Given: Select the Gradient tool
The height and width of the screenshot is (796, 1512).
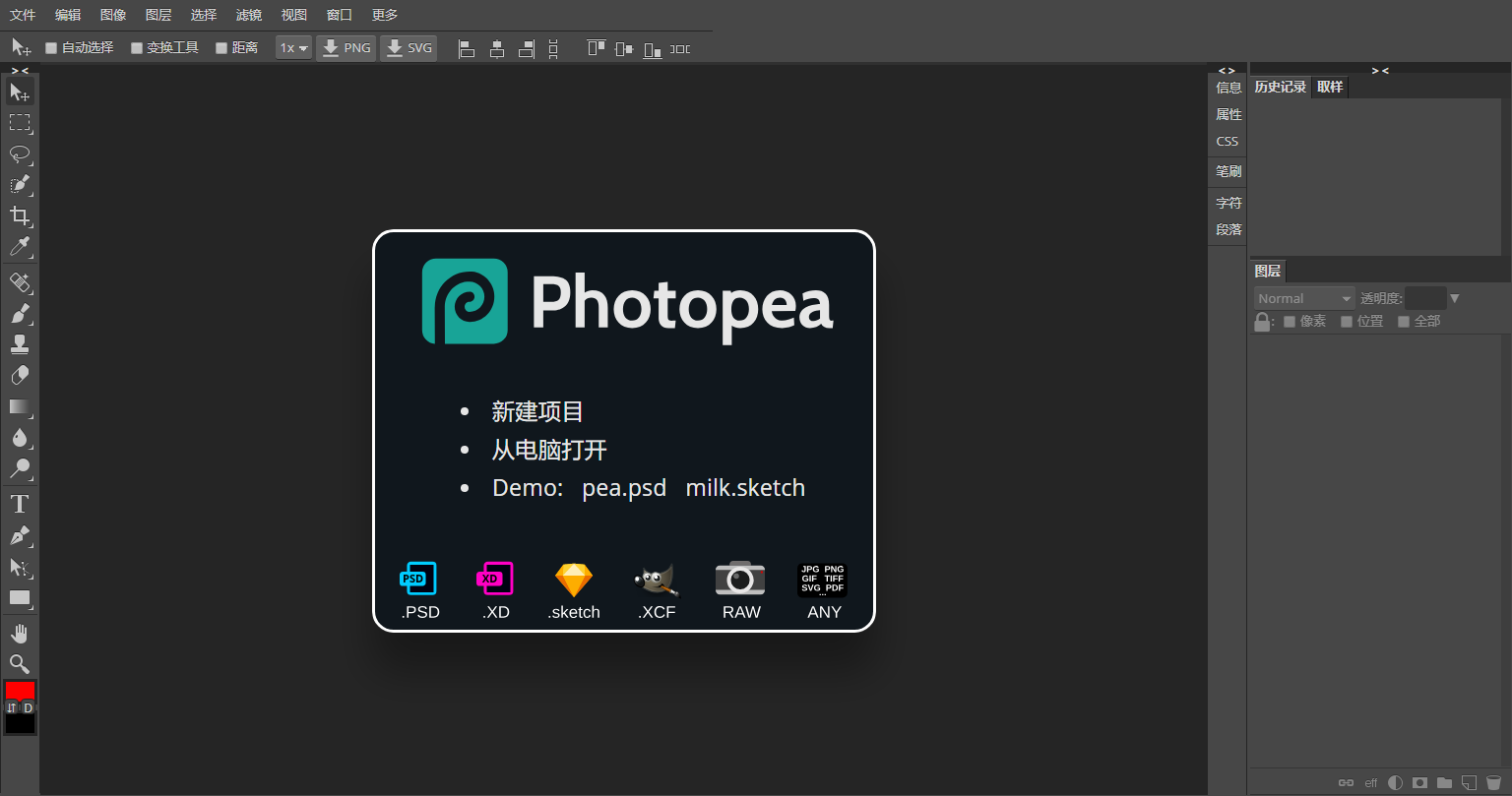Looking at the screenshot, I should [x=20, y=406].
